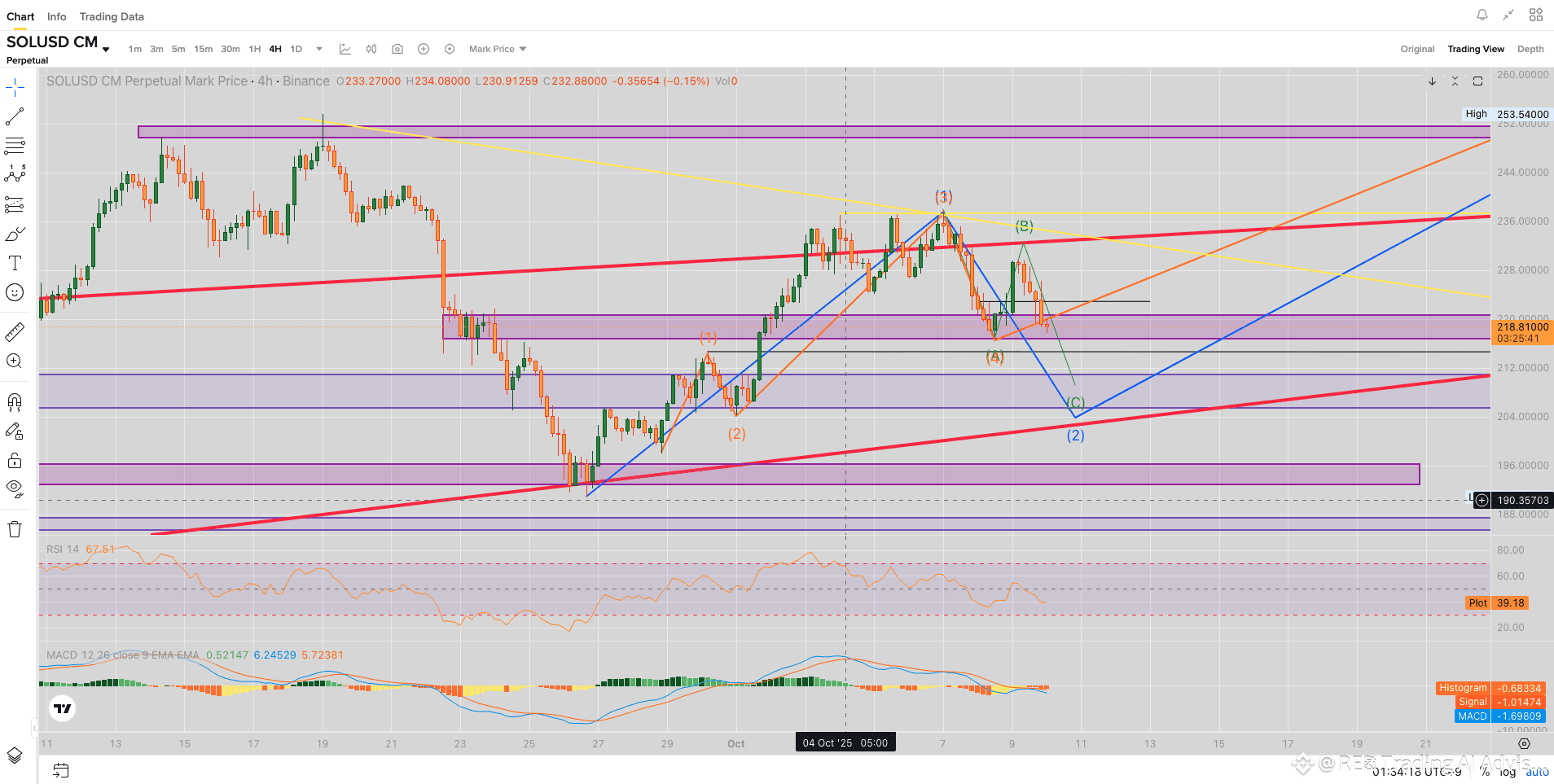Viewport: 1554px width, 784px height.
Task: Switch to the Chart tab
Action: coord(20,16)
